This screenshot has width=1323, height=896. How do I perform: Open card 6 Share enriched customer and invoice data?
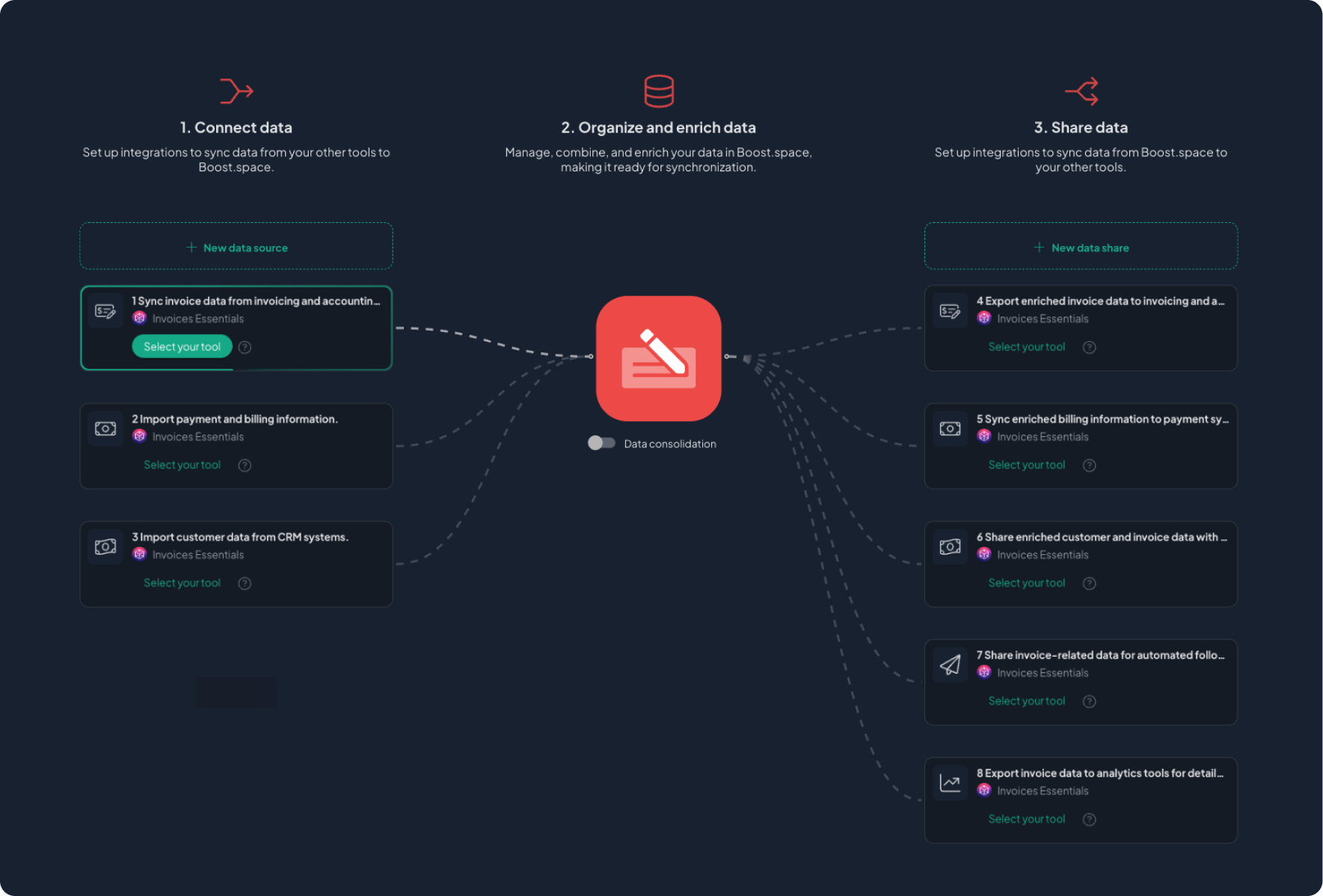point(1100,537)
